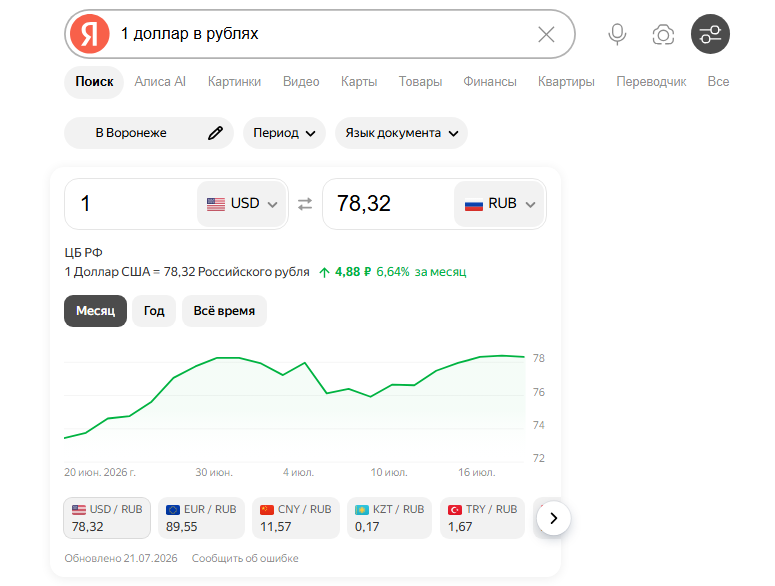
Task: Select the Месяц chart period
Action: click(95, 311)
